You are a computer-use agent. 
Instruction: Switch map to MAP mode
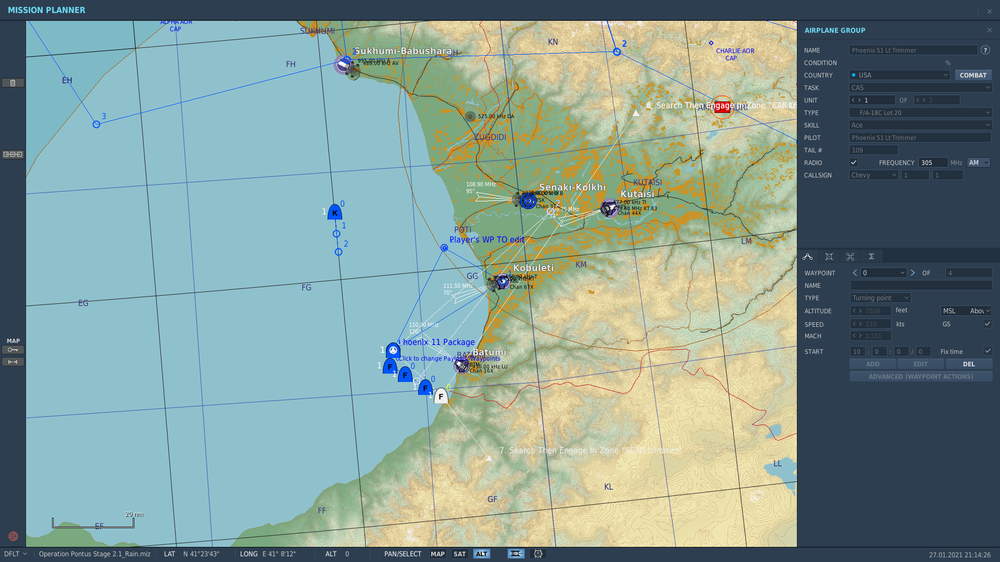(x=438, y=554)
